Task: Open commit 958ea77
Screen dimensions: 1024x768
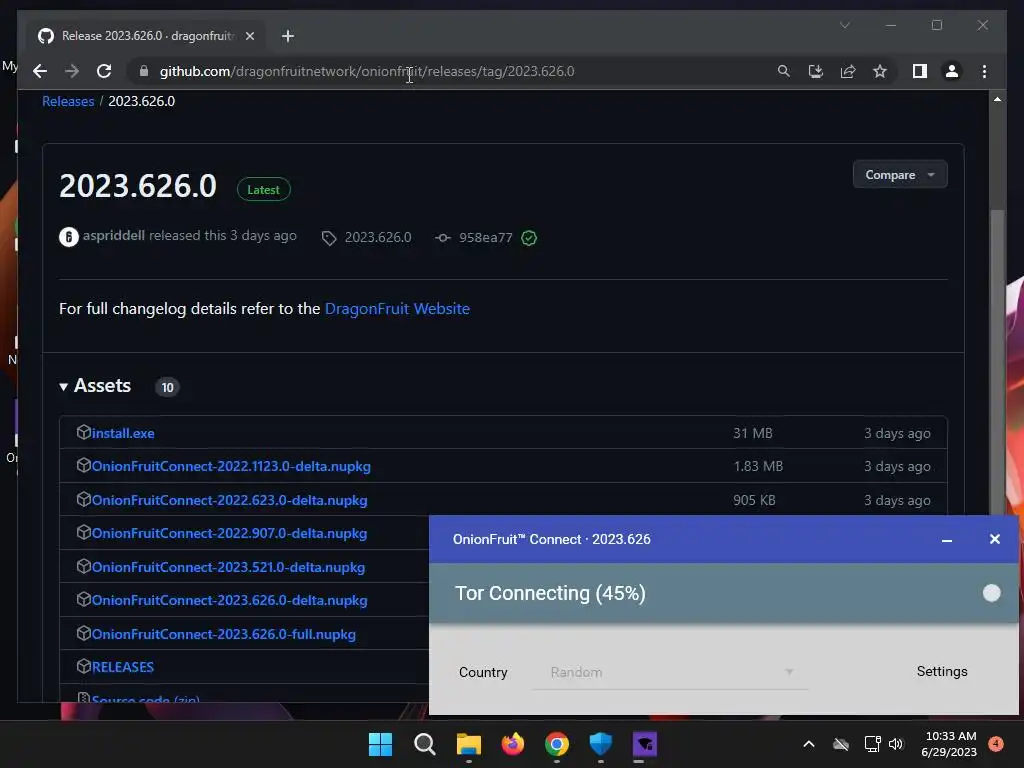Action: 485,238
